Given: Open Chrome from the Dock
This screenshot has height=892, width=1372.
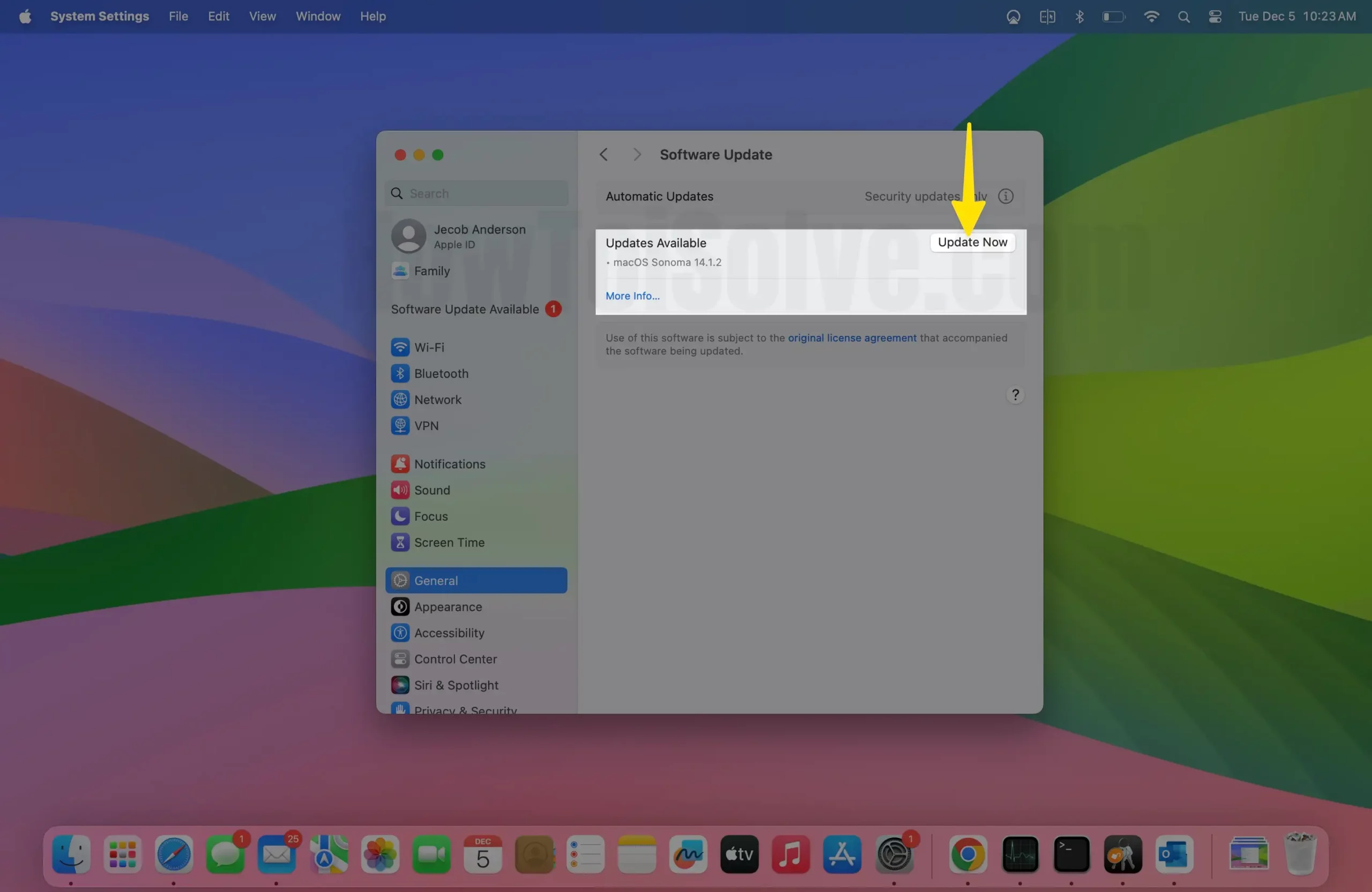Looking at the screenshot, I should pos(968,854).
